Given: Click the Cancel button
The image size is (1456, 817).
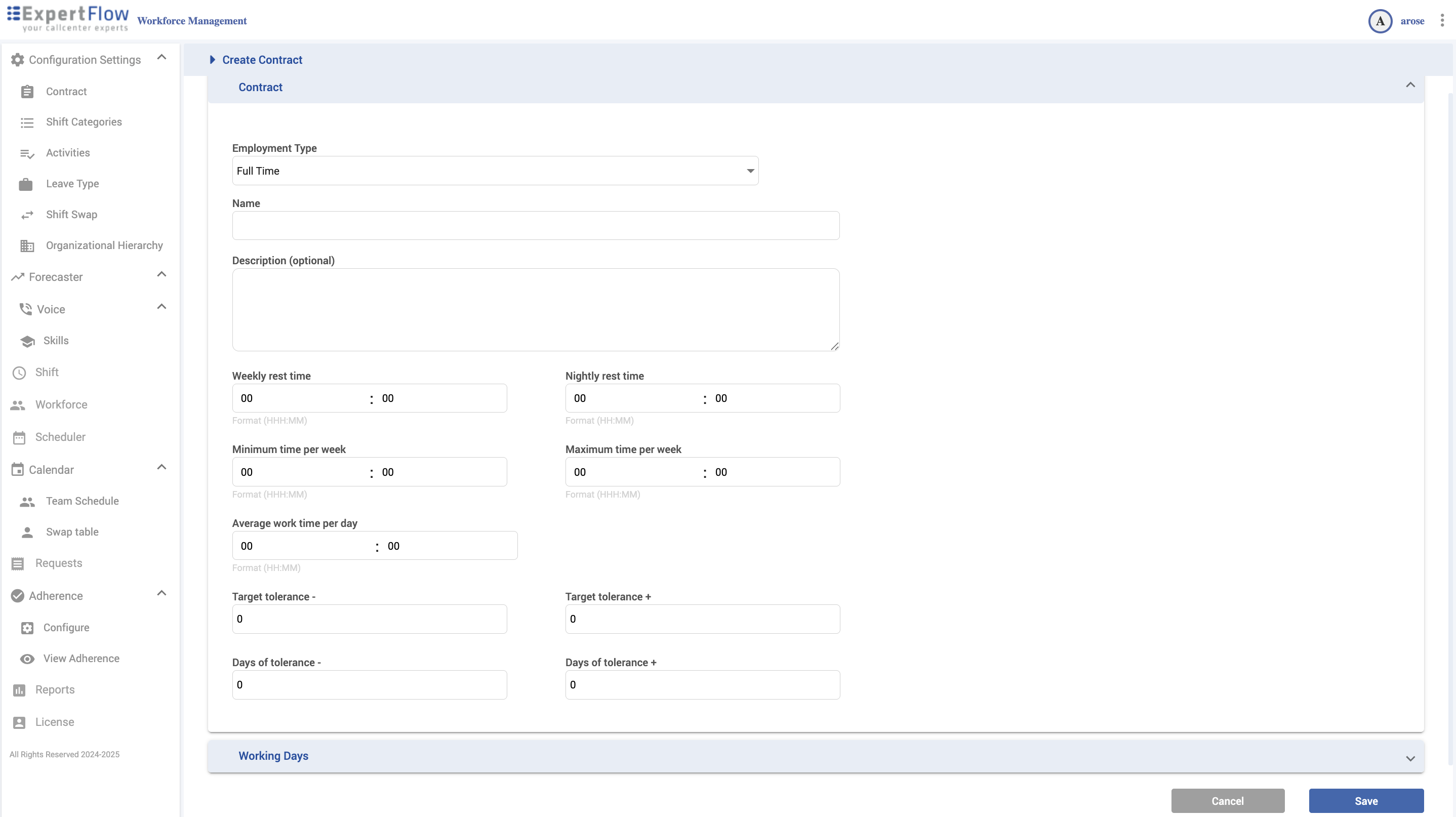Looking at the screenshot, I should 1227,801.
